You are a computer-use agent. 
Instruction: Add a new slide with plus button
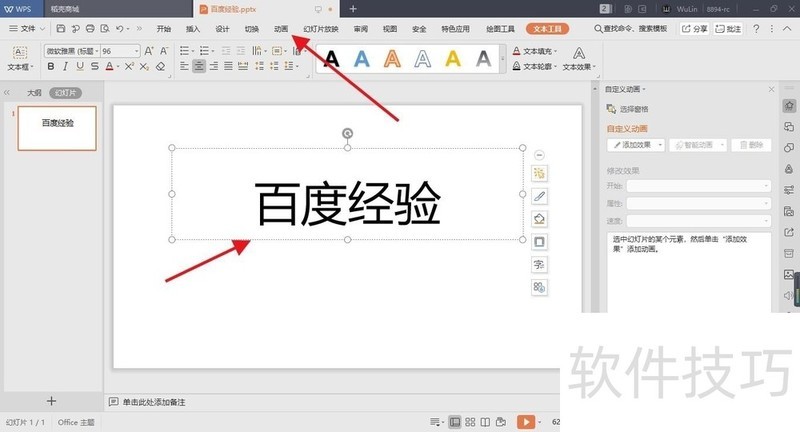pyautogui.click(x=51, y=401)
